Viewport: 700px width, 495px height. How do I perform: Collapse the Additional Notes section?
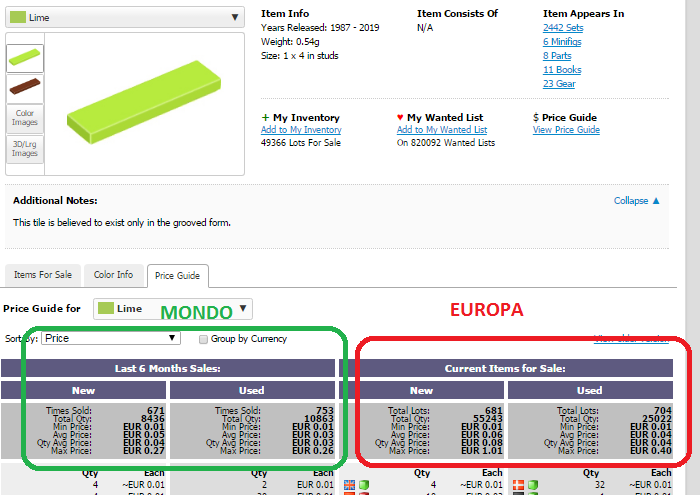636,201
